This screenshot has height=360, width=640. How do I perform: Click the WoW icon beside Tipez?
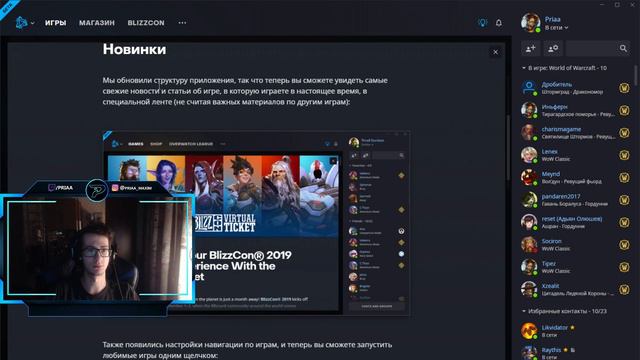point(624,267)
